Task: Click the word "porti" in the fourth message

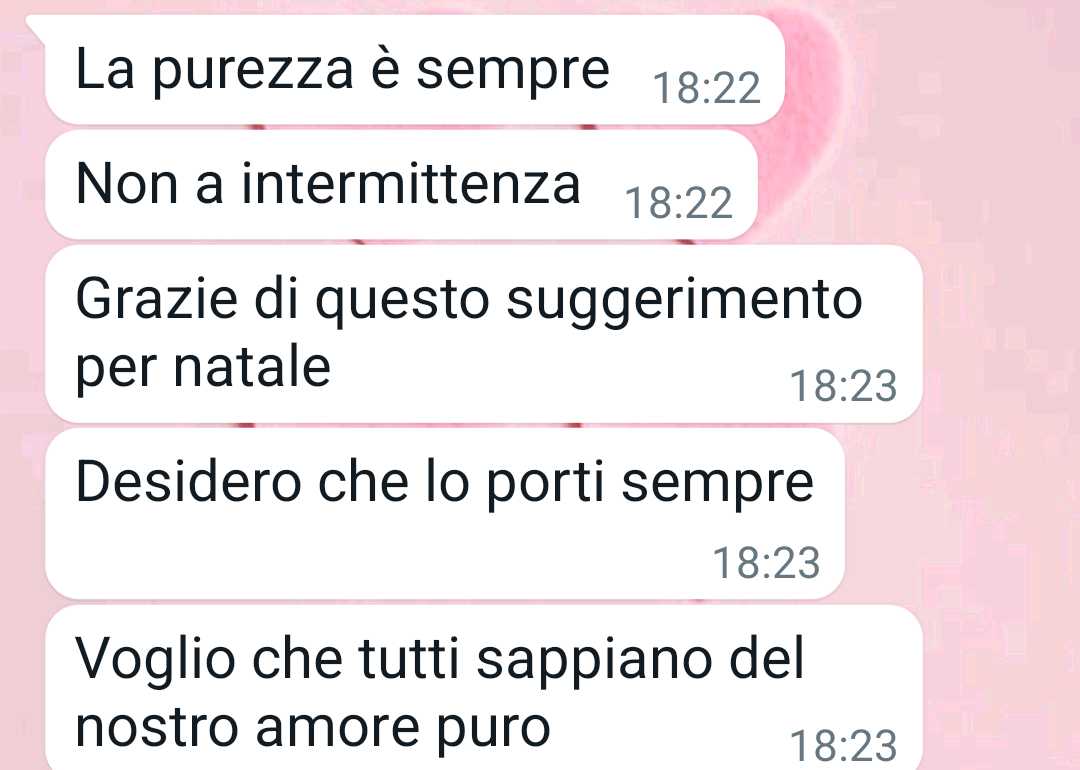Action: [x=546, y=483]
